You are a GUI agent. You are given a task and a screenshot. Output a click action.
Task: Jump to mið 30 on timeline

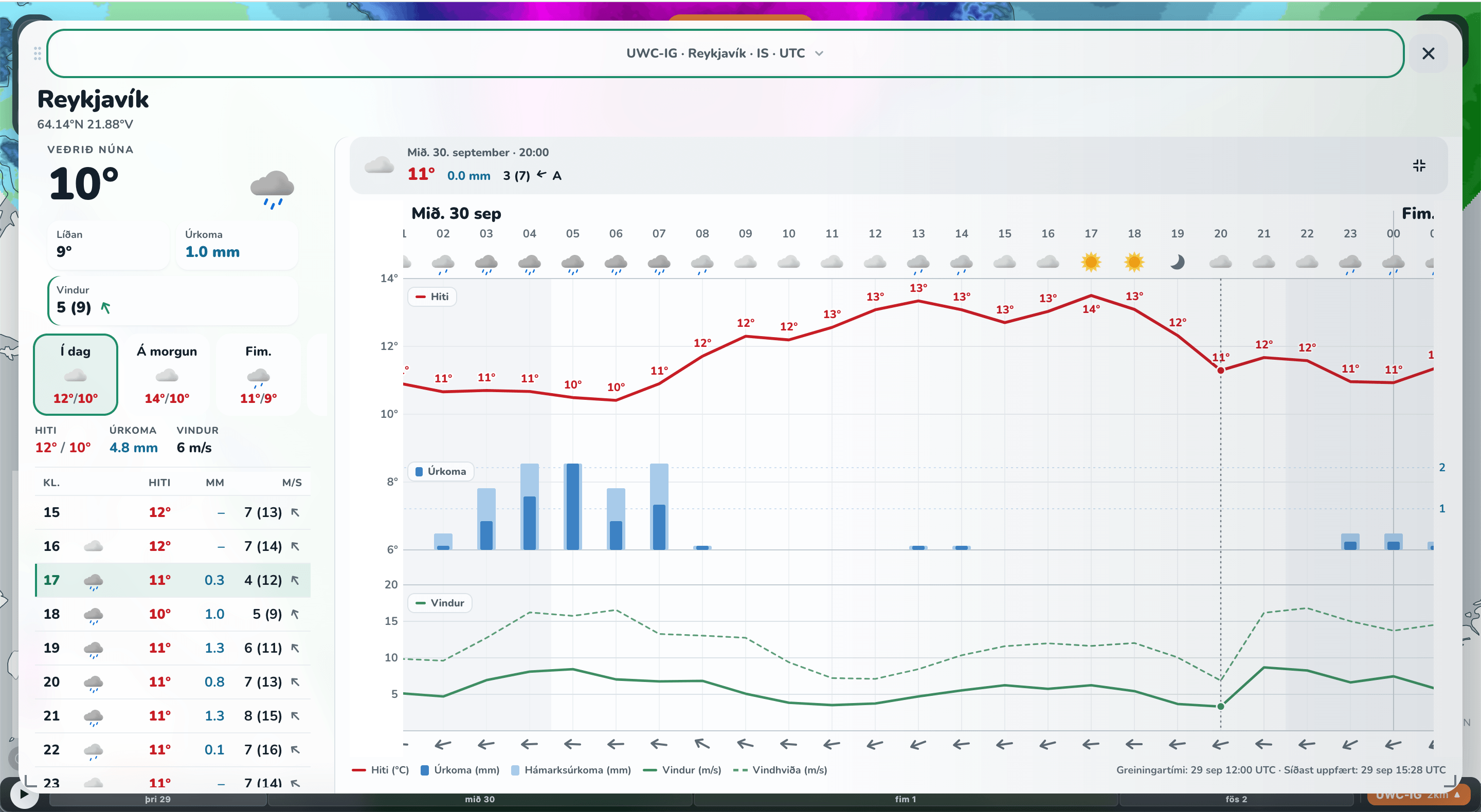click(480, 799)
